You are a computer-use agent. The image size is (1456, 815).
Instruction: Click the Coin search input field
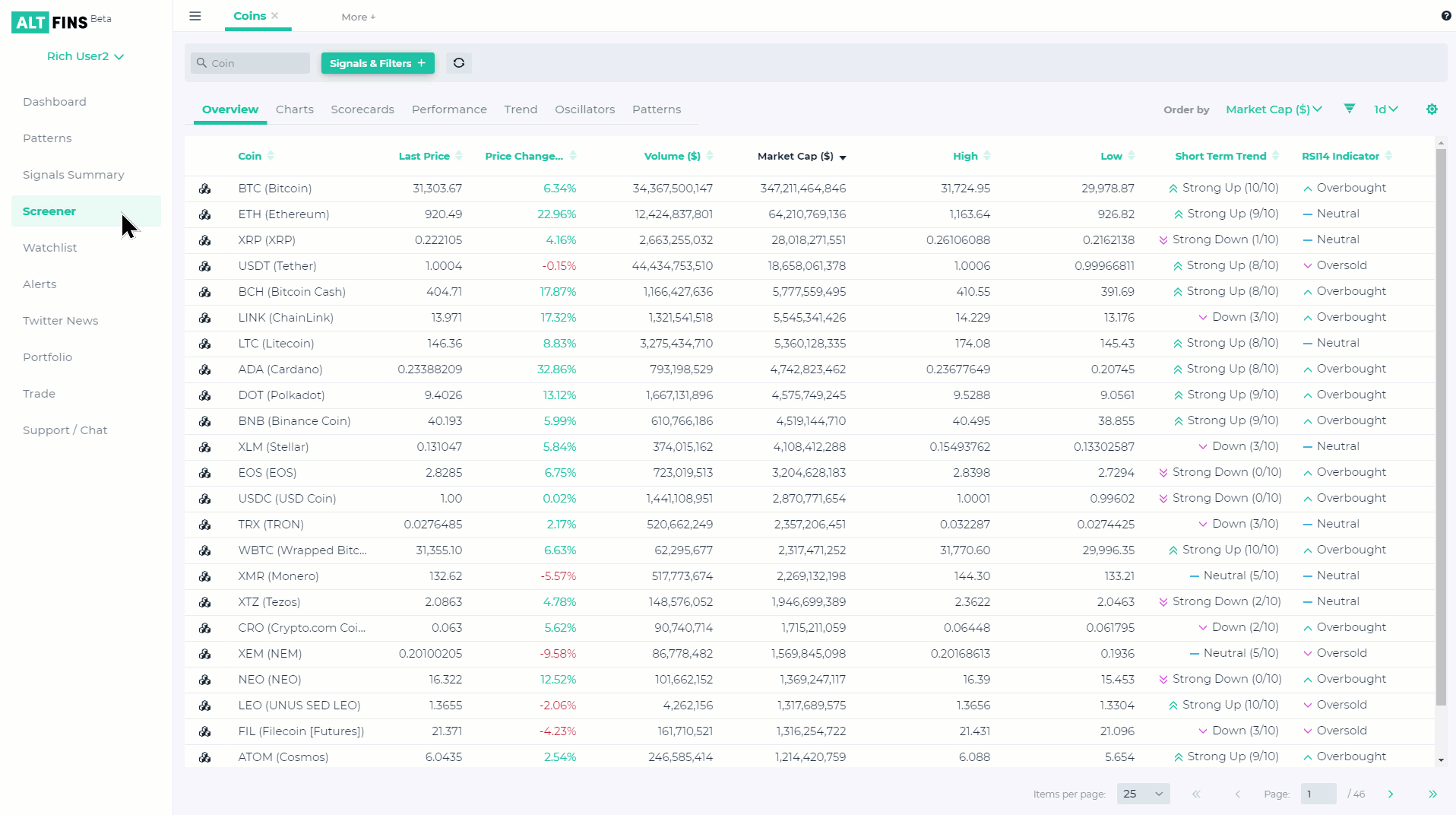251,63
